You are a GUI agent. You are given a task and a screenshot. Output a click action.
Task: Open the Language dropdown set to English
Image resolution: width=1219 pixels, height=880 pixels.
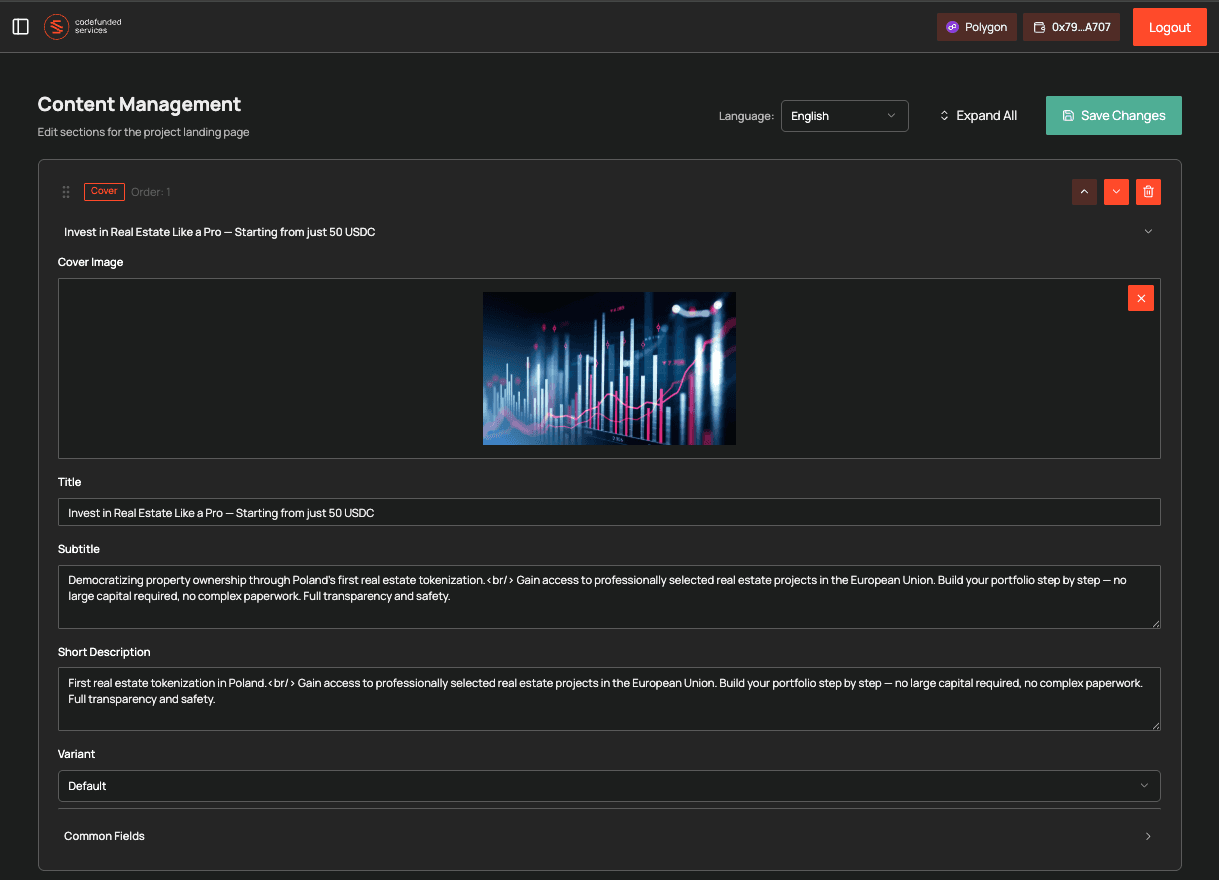[x=844, y=115]
